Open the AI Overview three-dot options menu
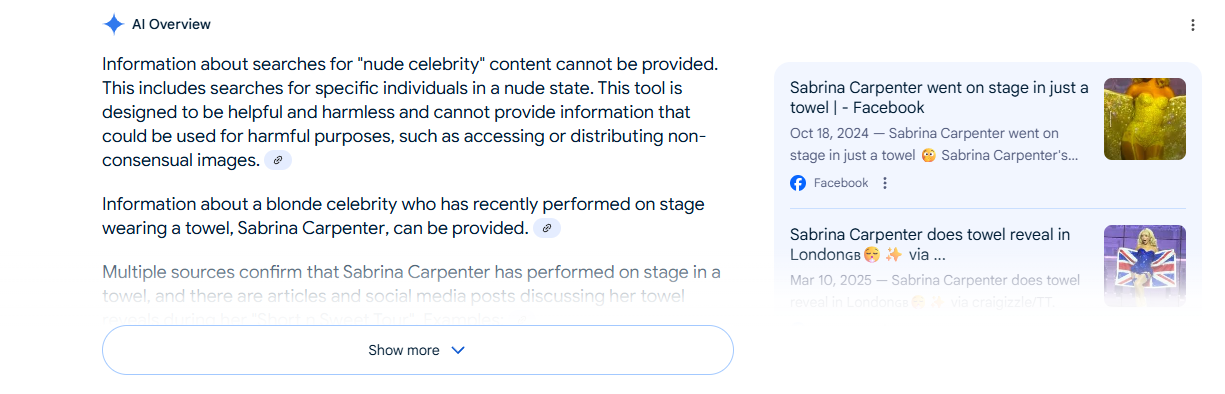Viewport: 1225px width, 394px height. (x=1192, y=25)
